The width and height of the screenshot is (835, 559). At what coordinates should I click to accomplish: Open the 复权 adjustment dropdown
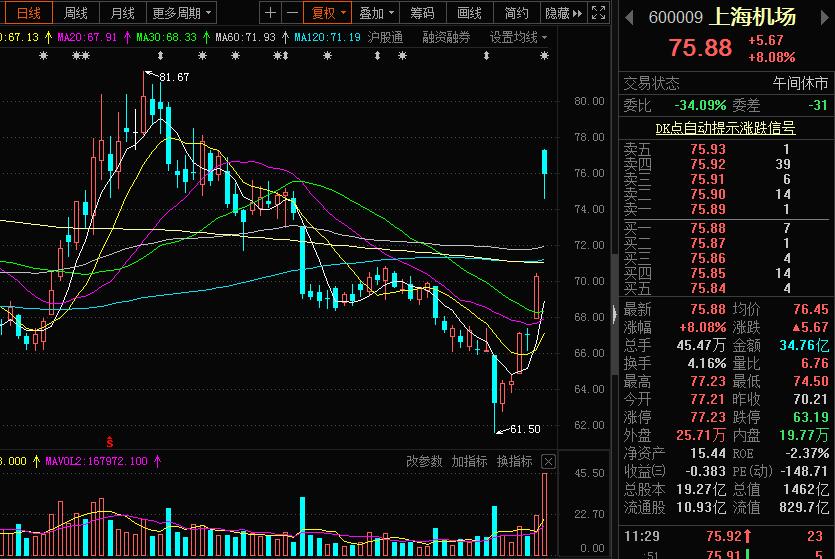(x=328, y=13)
